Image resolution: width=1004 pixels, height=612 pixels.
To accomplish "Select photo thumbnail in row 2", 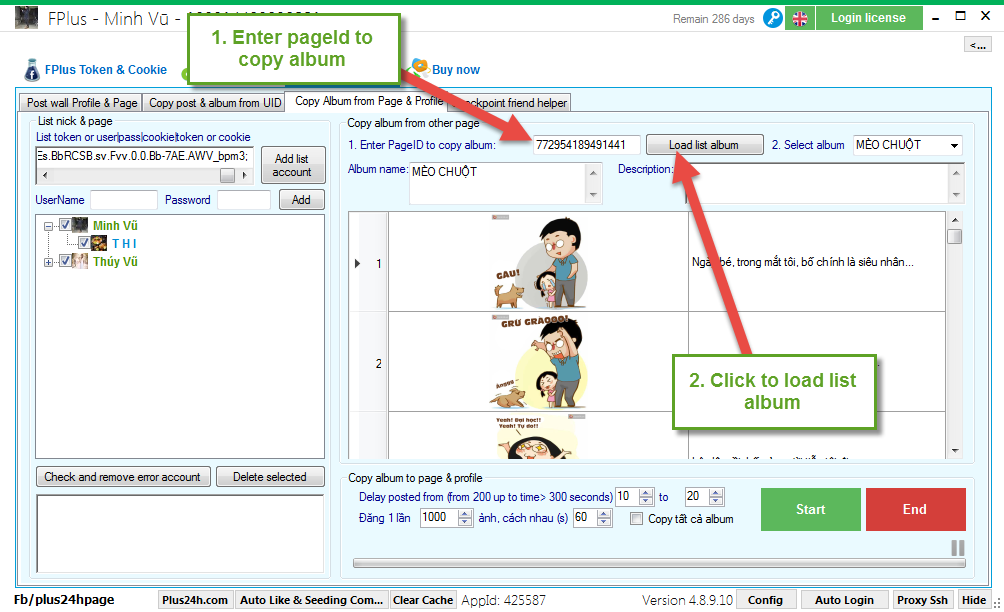I will pos(538,362).
